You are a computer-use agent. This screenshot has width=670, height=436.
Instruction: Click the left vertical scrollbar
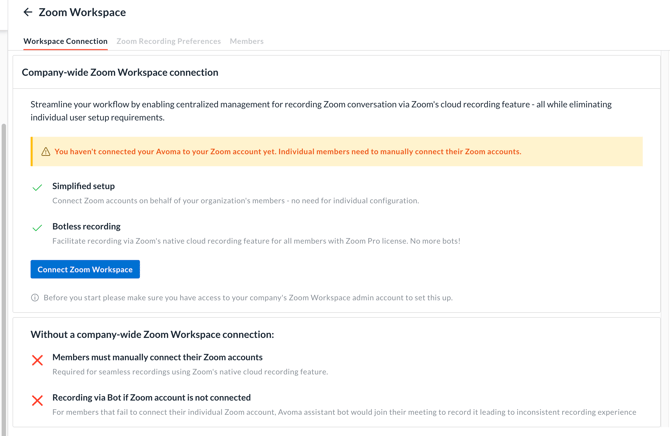[4, 280]
